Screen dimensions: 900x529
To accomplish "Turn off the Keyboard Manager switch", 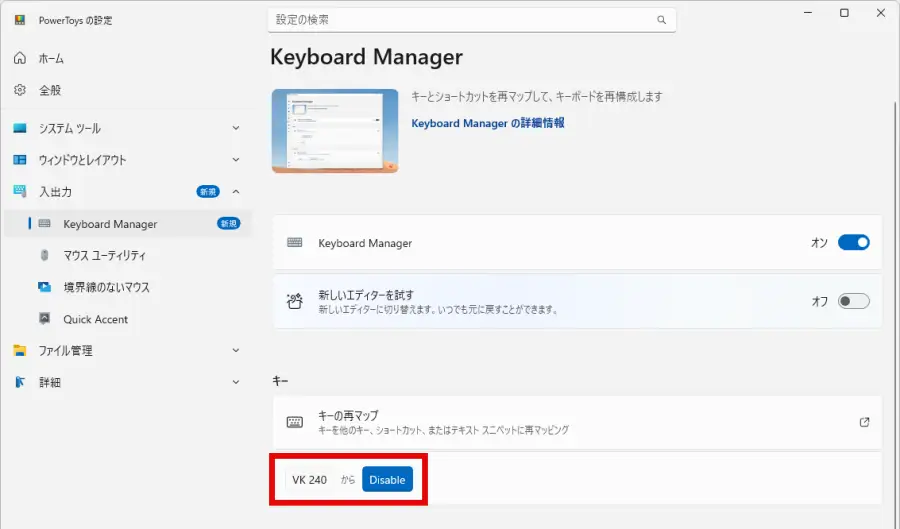I will pyautogui.click(x=854, y=243).
